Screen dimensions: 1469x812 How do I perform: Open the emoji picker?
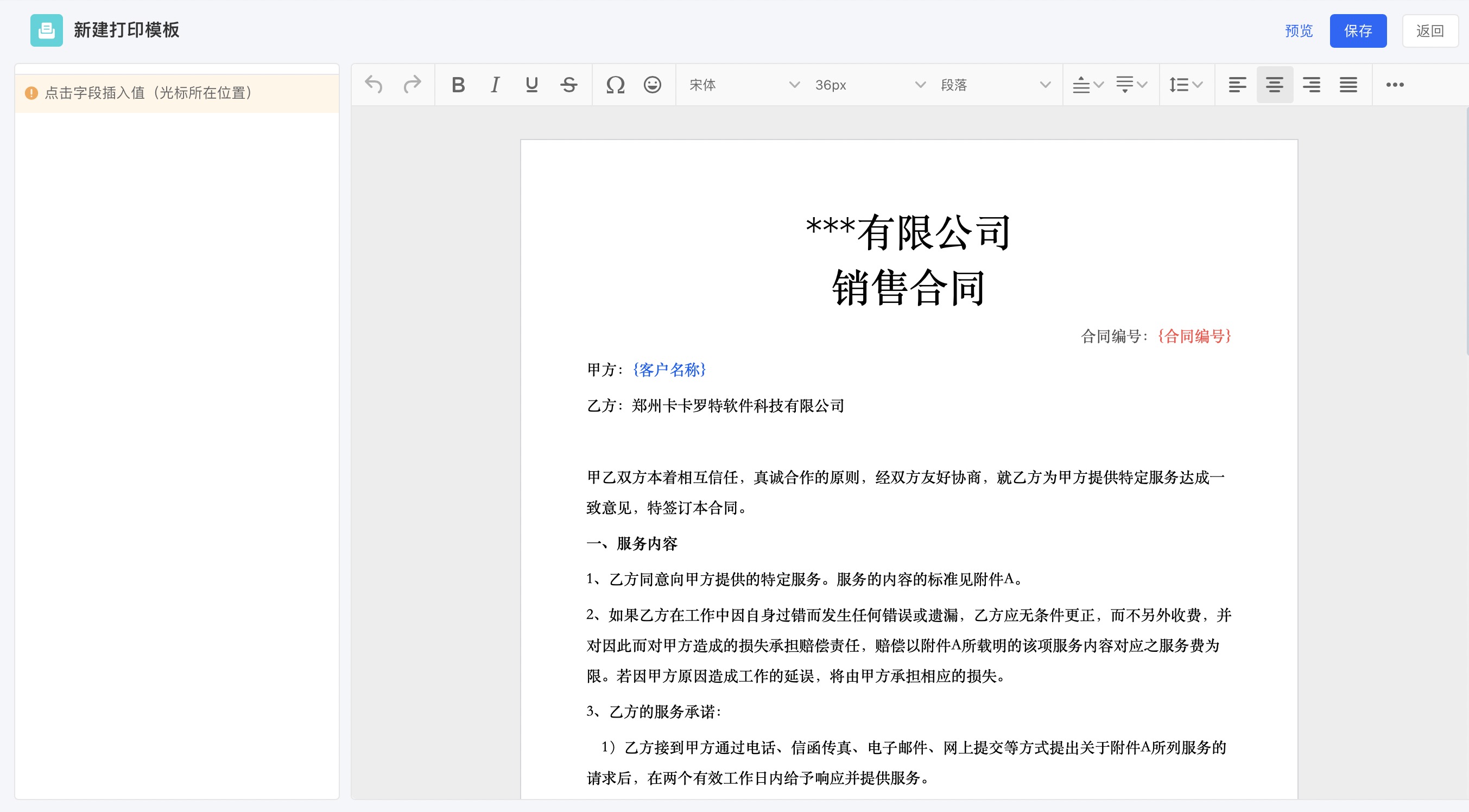click(x=653, y=84)
